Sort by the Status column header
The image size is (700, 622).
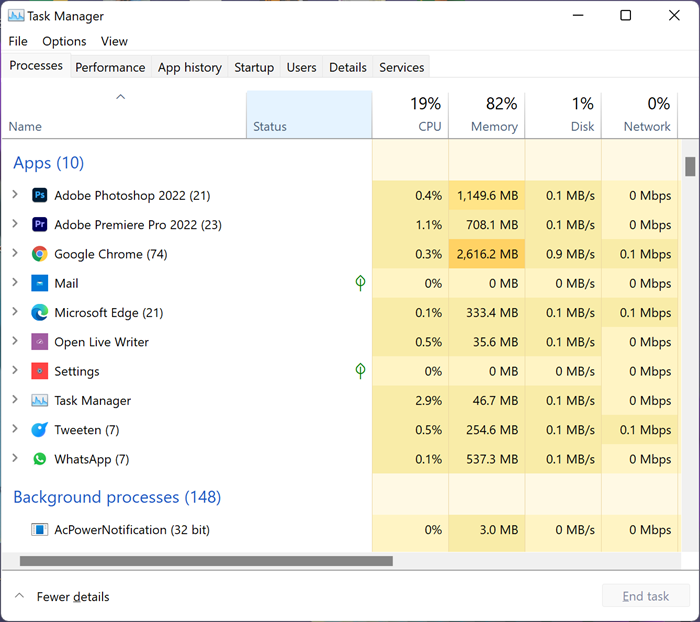[x=309, y=115]
